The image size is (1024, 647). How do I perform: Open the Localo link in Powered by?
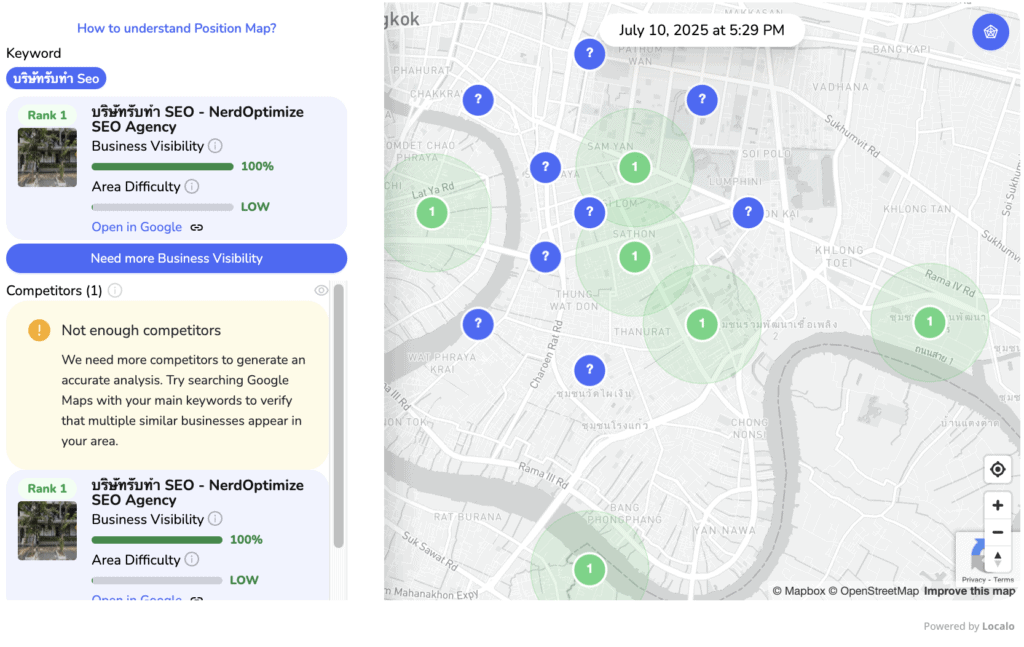tap(999, 626)
